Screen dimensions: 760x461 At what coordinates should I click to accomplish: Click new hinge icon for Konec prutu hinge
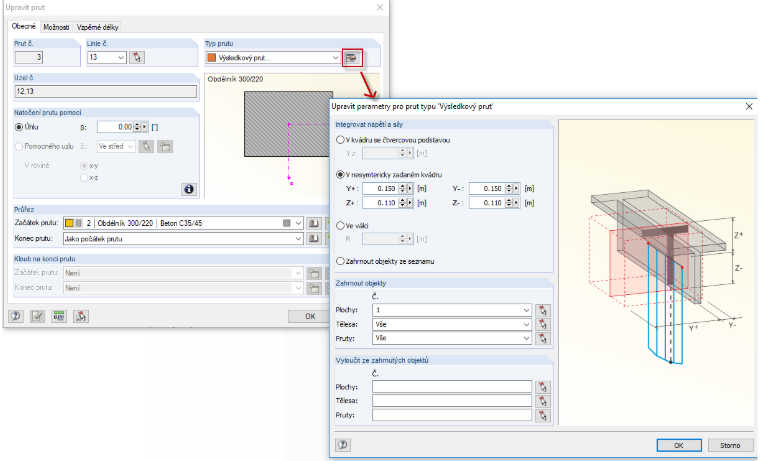click(314, 288)
